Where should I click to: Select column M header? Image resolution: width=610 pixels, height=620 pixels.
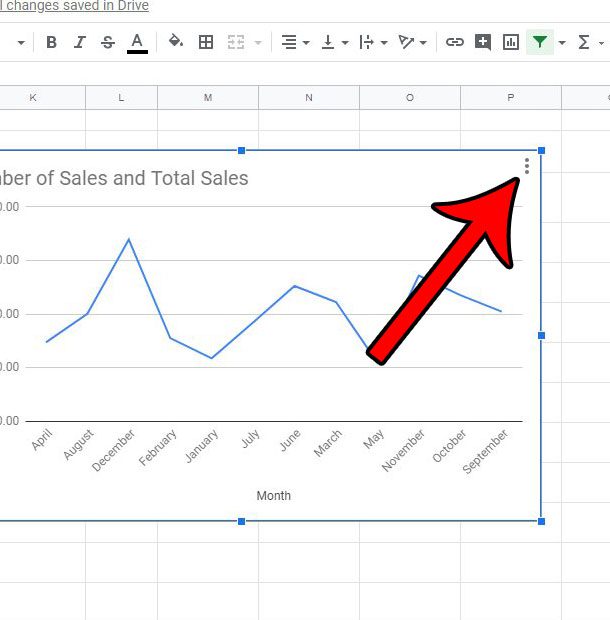208,97
